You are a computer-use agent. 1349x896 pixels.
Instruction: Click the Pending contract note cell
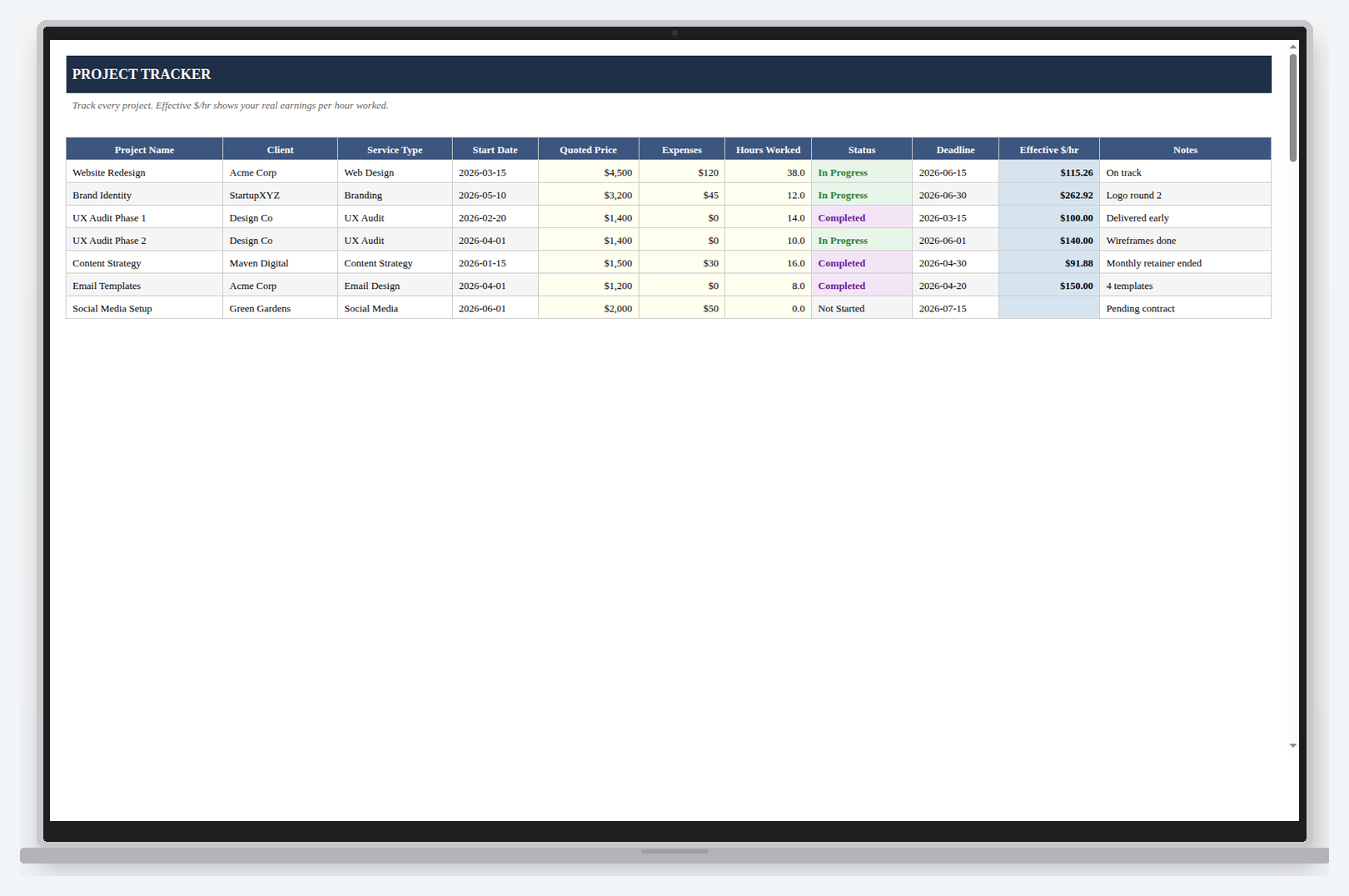pos(1185,307)
